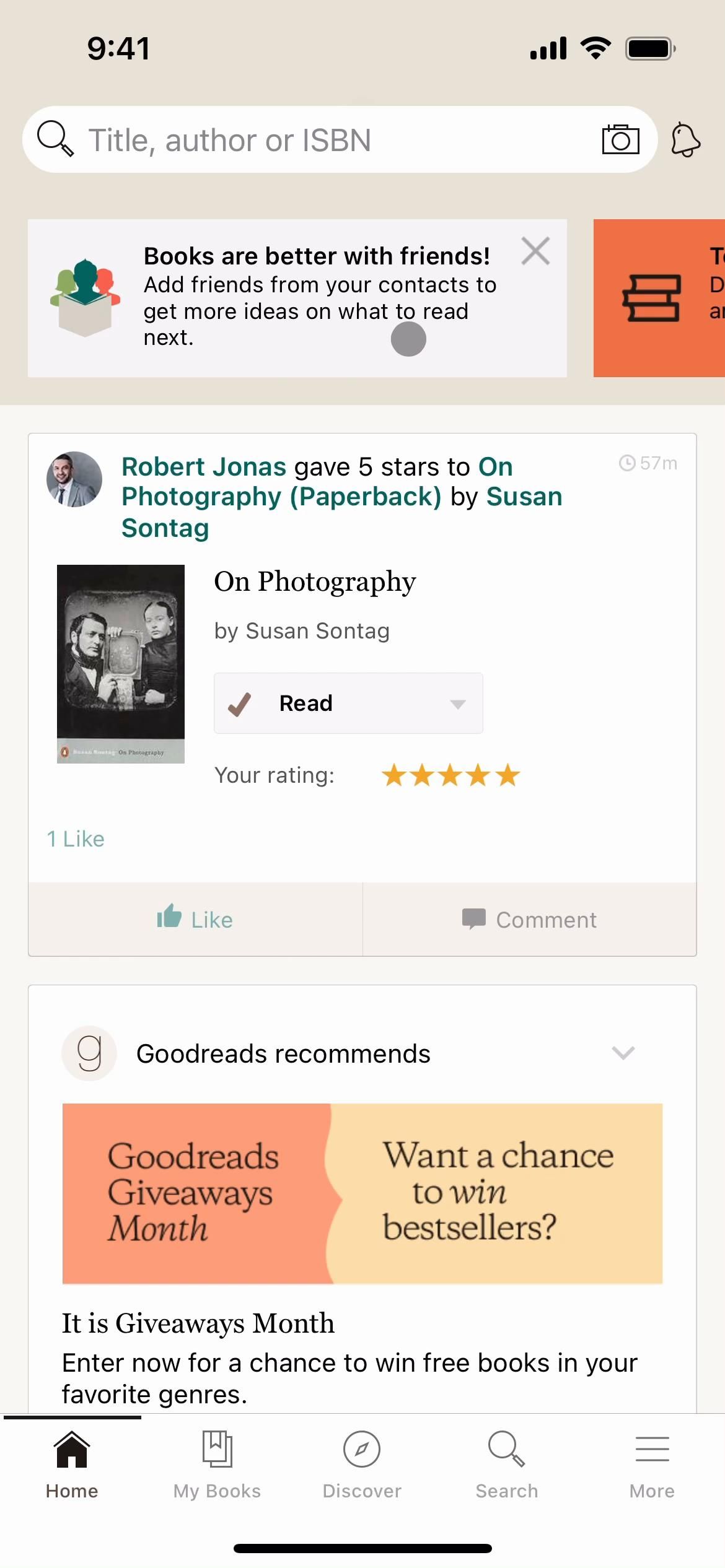Set your rating to the fifth star

tap(508, 775)
